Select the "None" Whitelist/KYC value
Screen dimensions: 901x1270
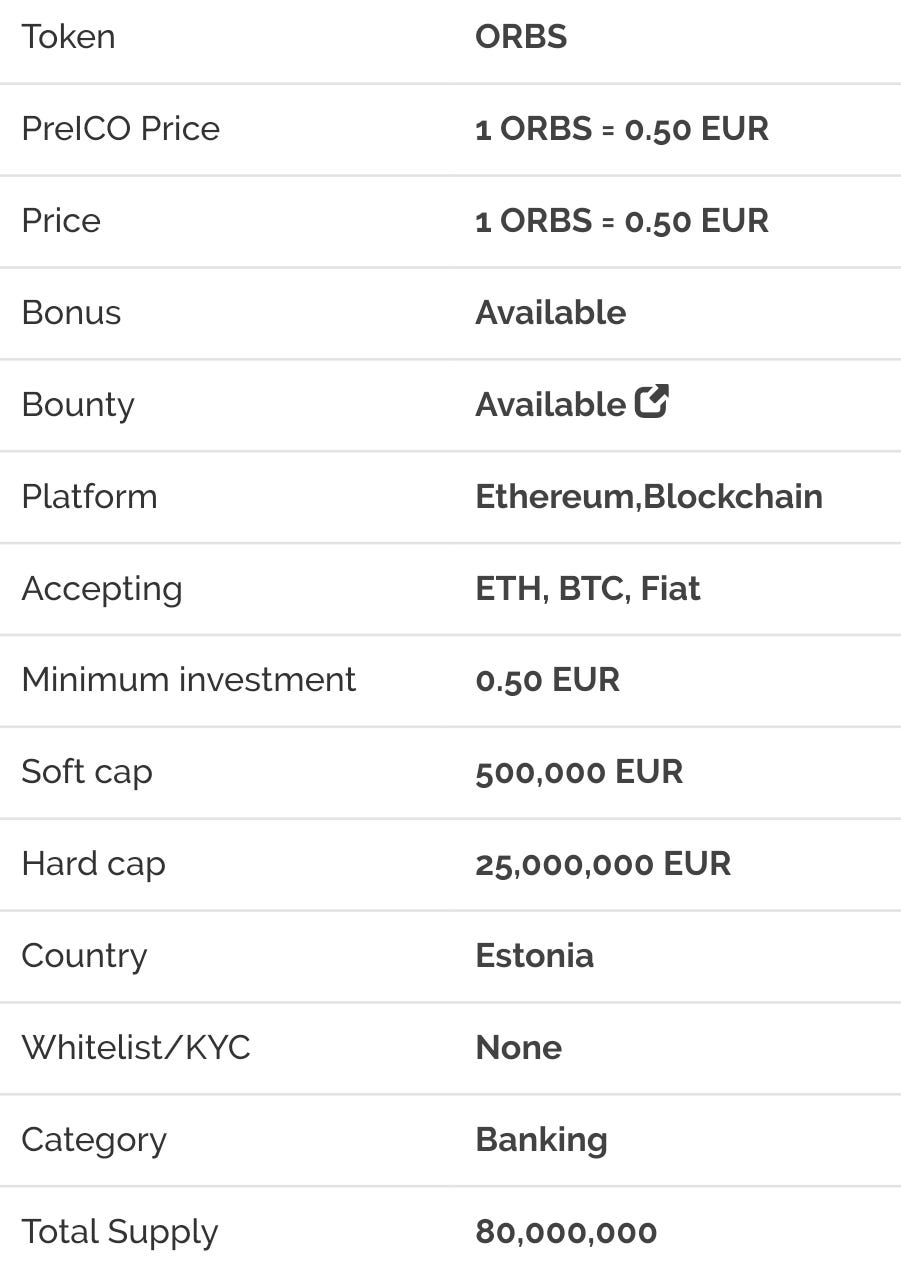[x=518, y=1048]
